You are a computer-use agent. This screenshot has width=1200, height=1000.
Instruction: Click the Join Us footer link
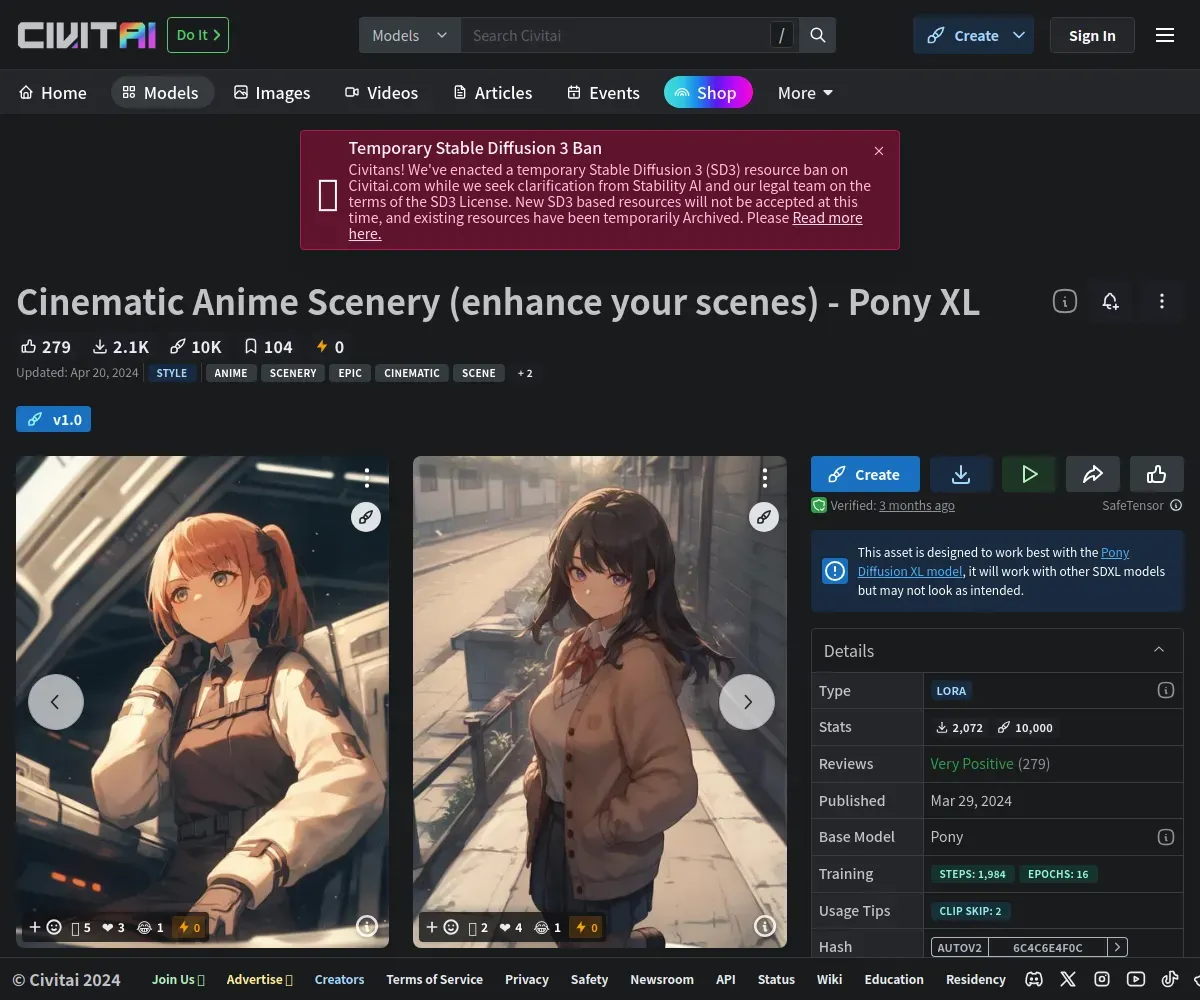pos(178,979)
